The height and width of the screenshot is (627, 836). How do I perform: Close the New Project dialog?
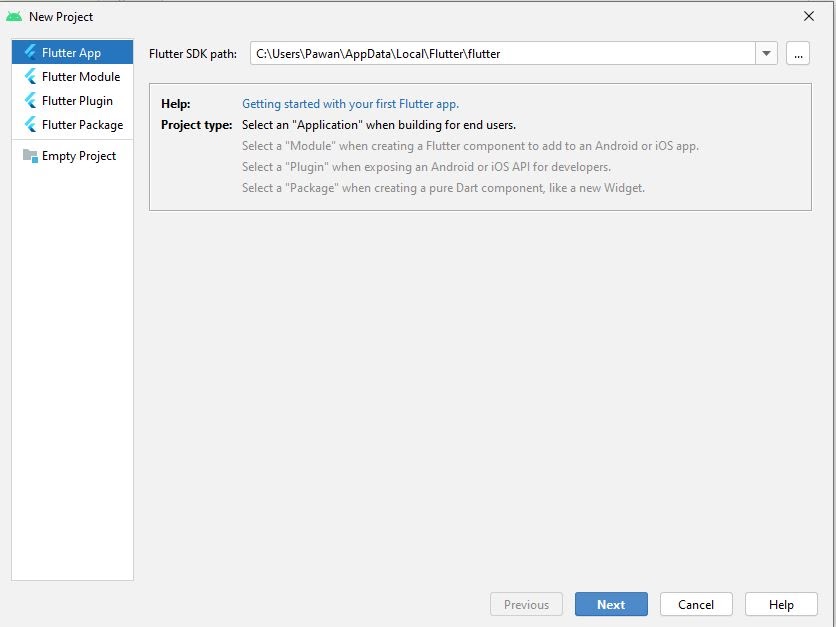click(810, 16)
